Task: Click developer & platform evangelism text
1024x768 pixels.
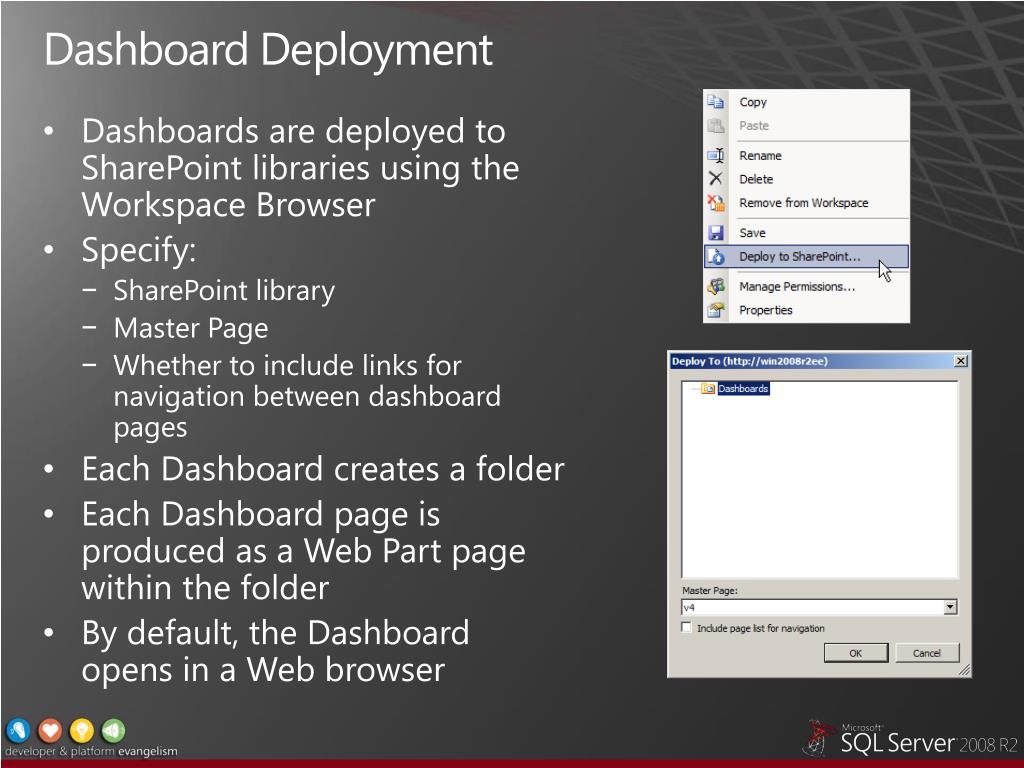Action: click(x=91, y=751)
